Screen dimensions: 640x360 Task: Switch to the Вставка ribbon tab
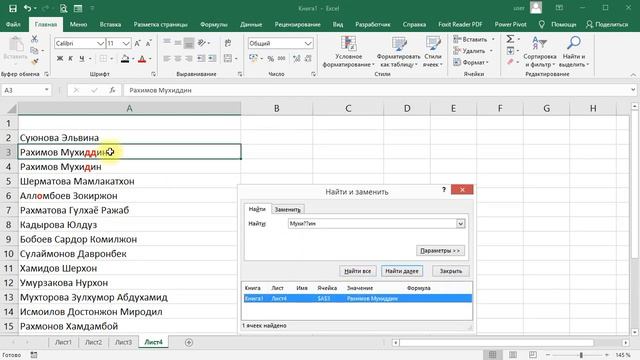[x=110, y=24]
